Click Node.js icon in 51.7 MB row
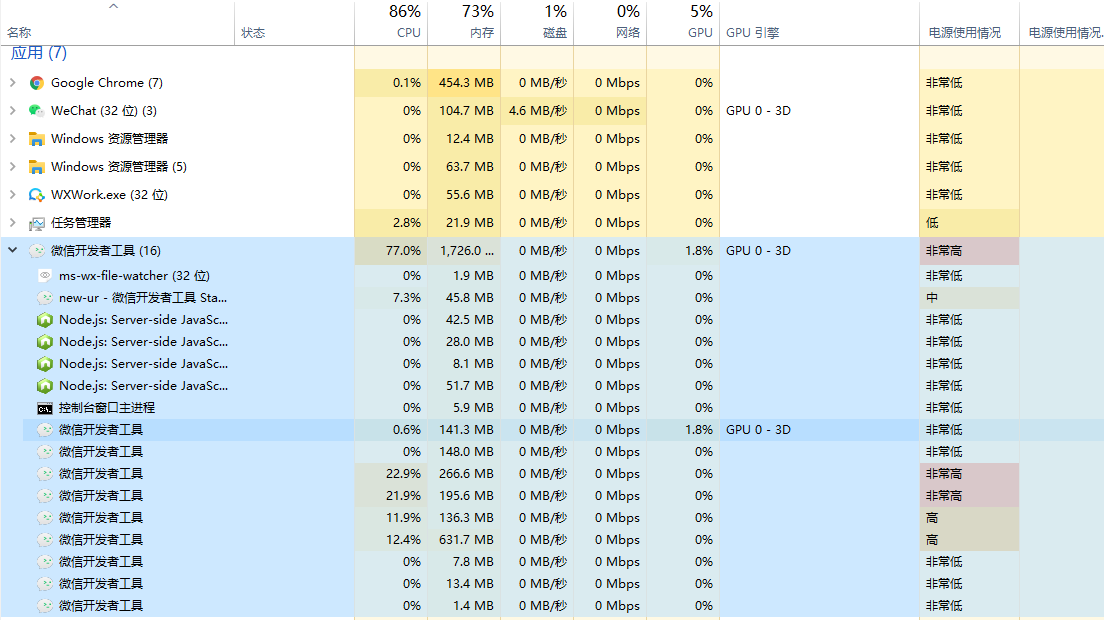1104x620 pixels. click(x=45, y=386)
